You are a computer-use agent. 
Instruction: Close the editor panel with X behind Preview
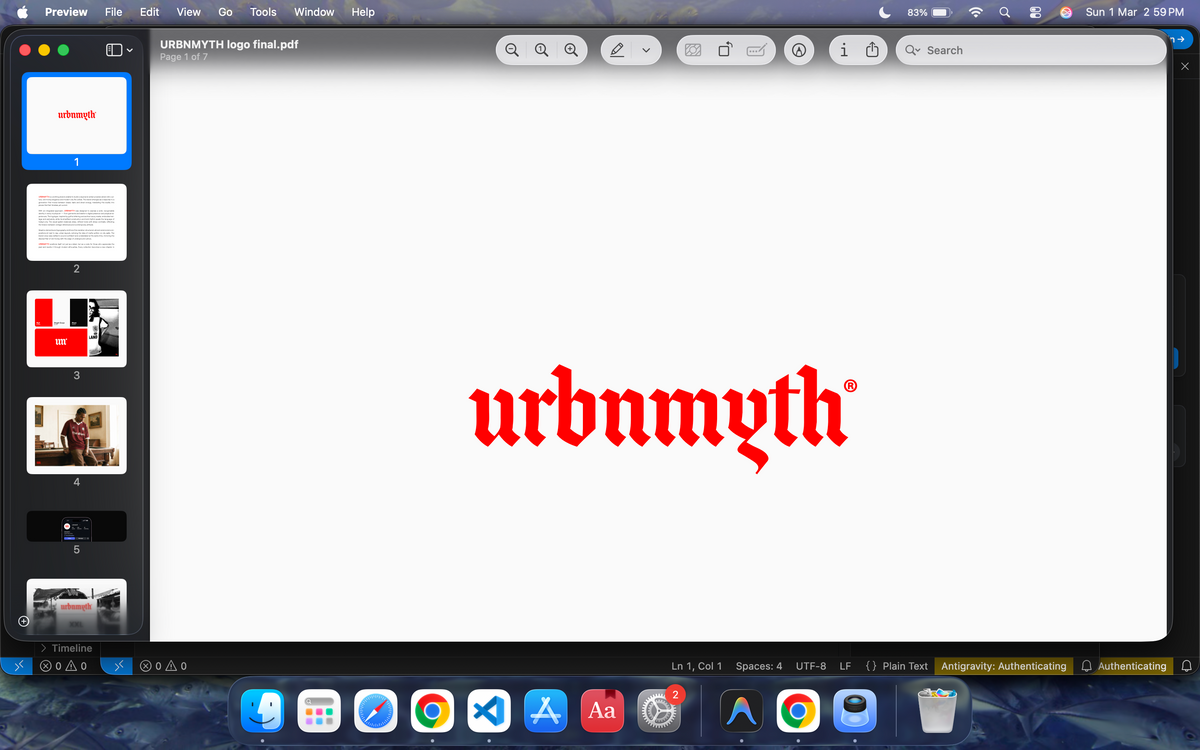(1185, 66)
